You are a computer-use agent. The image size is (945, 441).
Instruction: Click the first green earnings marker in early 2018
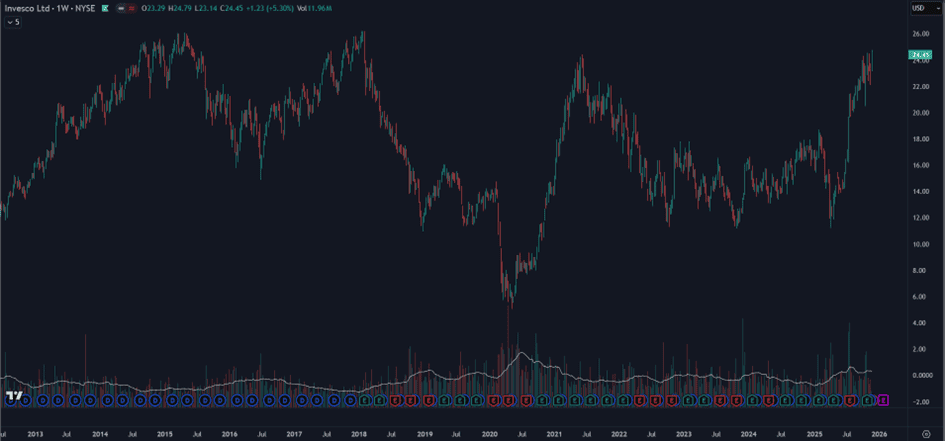(364, 400)
